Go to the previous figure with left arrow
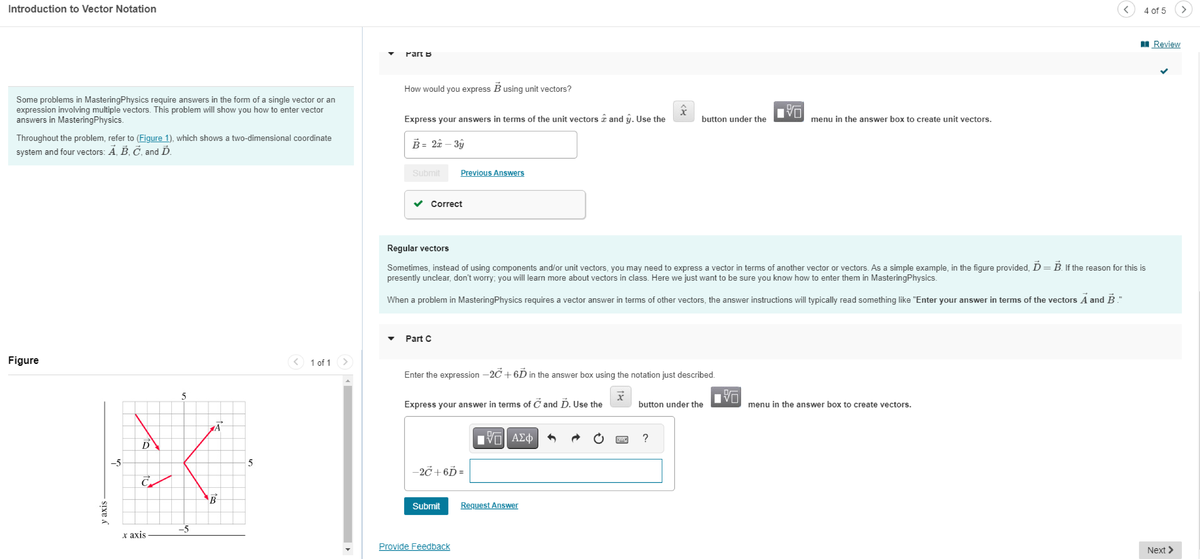 click(x=296, y=362)
